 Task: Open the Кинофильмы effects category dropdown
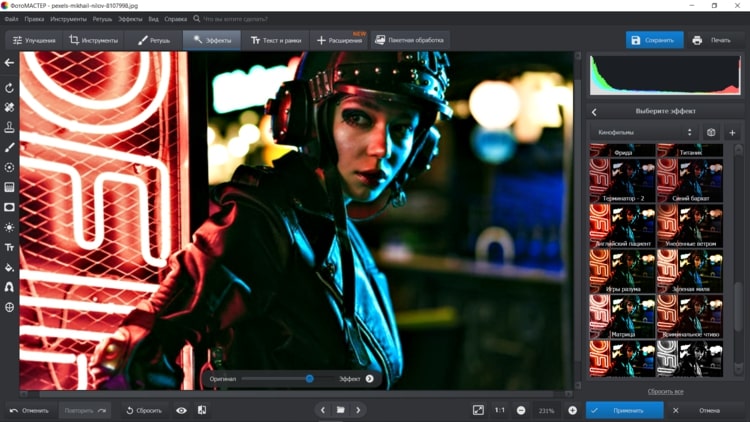(645, 132)
